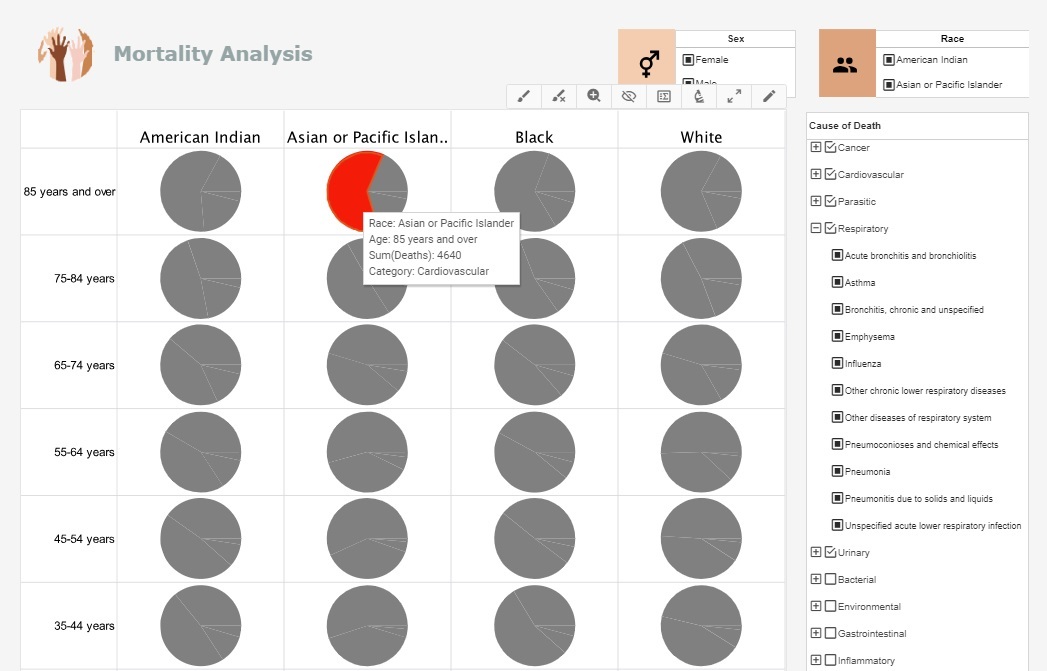Click the microscope Show Details icon
1047x671 pixels.
[x=698, y=96]
